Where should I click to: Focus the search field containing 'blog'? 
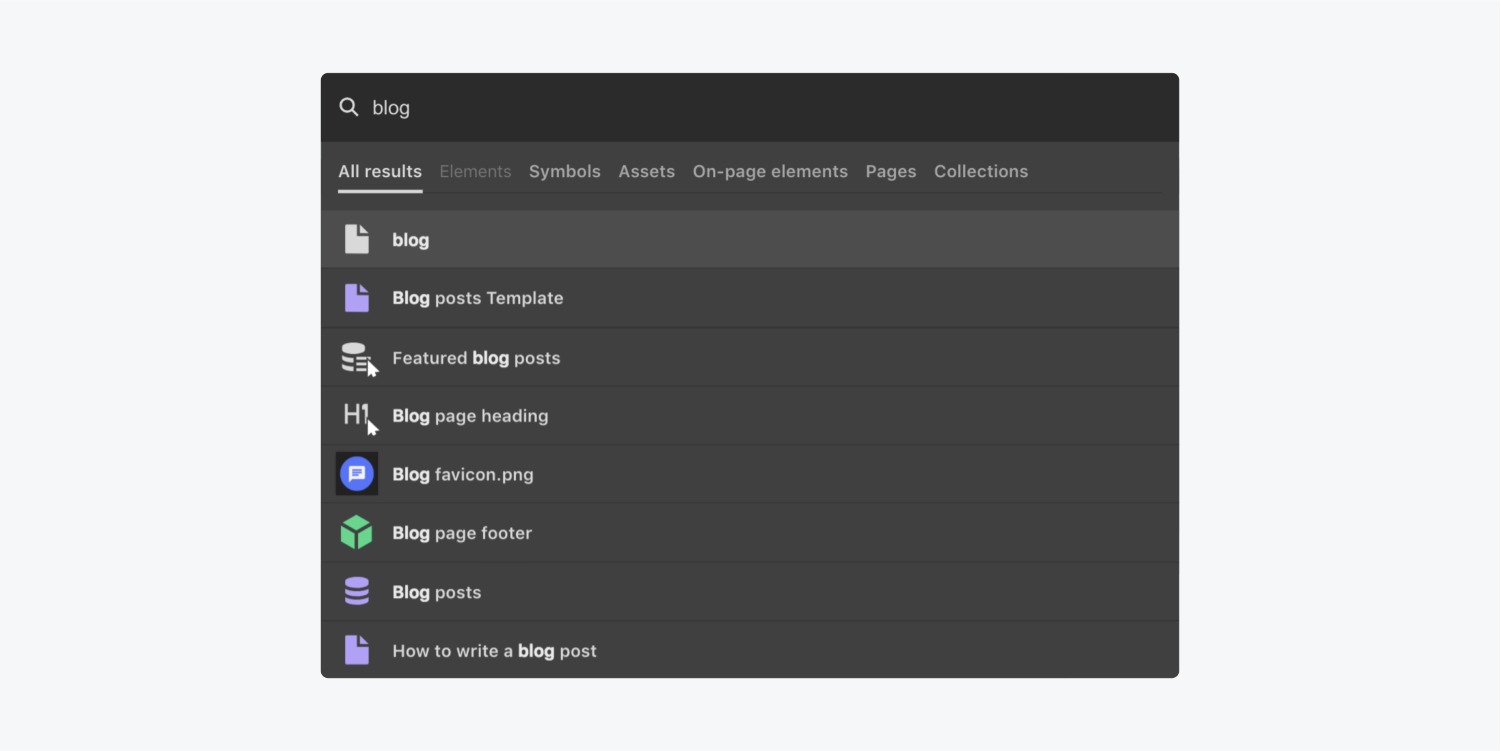[x=750, y=107]
